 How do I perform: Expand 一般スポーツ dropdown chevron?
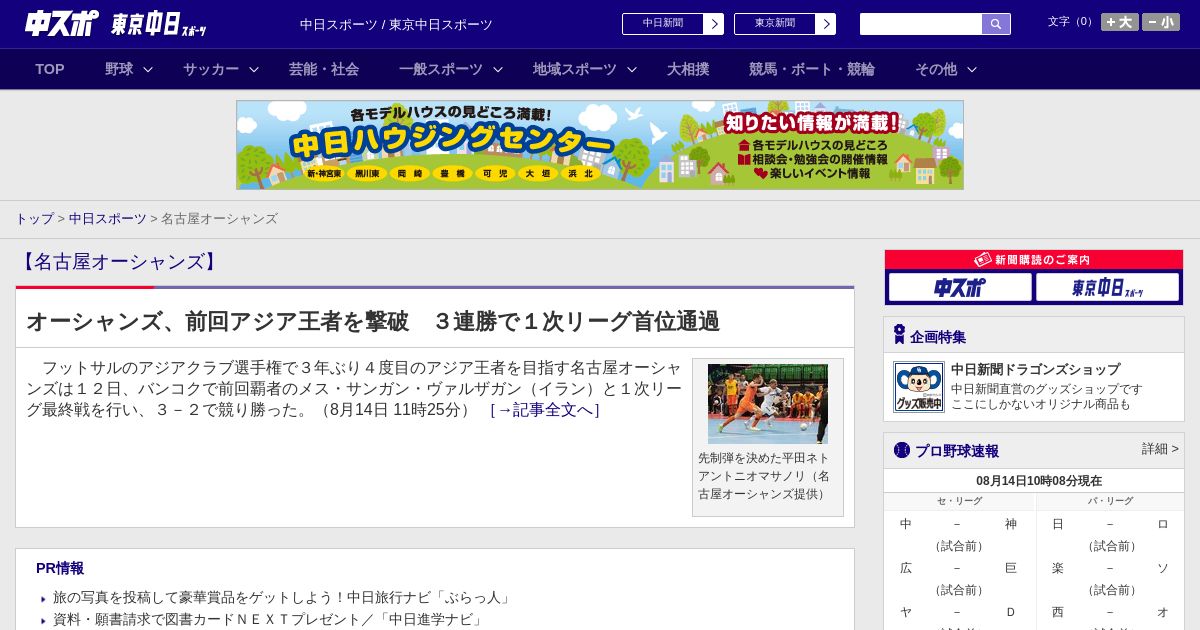coord(498,69)
